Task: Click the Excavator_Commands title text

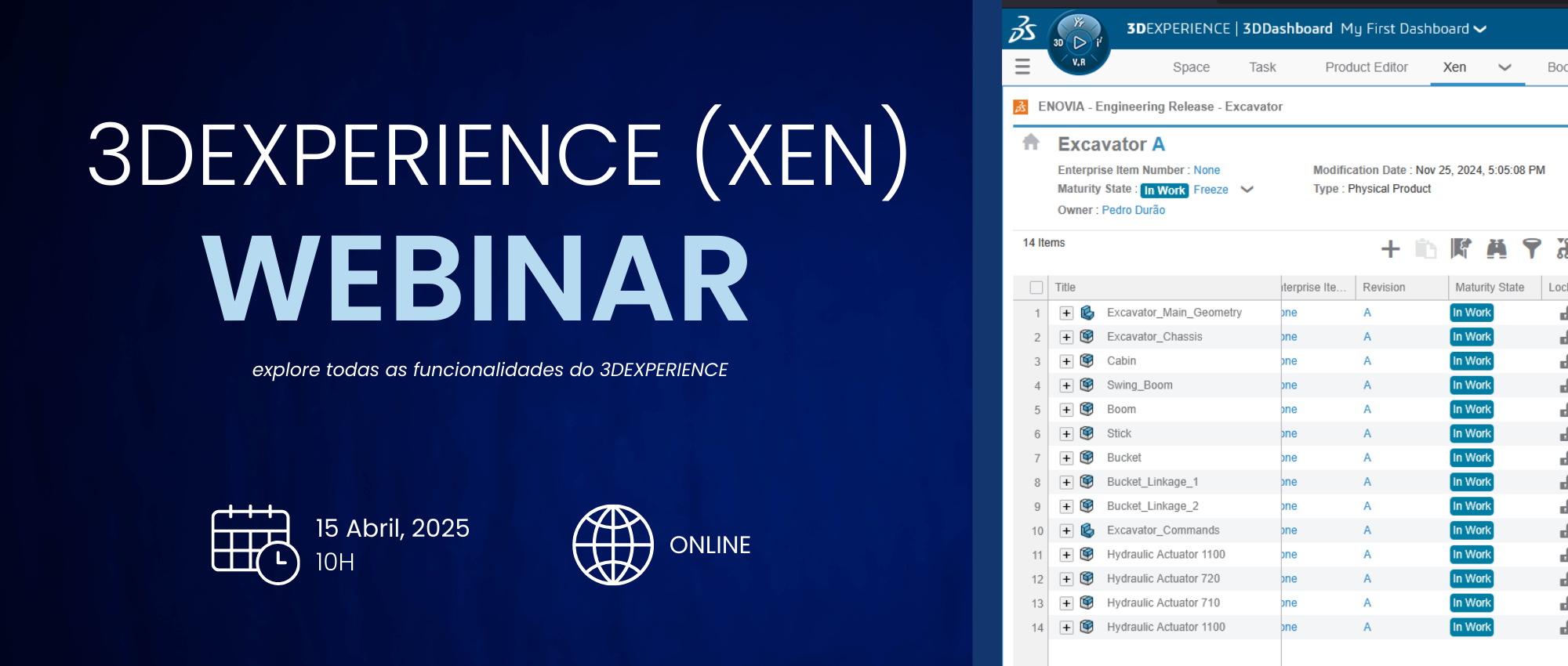Action: (1163, 530)
